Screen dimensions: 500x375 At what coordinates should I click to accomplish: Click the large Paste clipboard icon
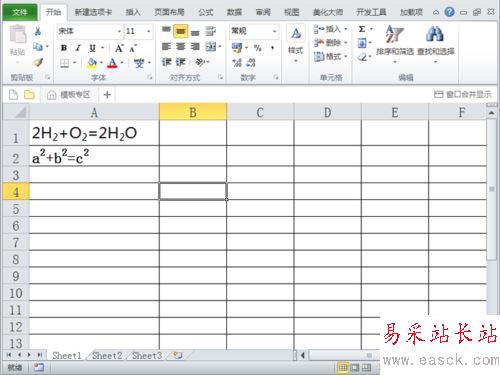point(18,34)
